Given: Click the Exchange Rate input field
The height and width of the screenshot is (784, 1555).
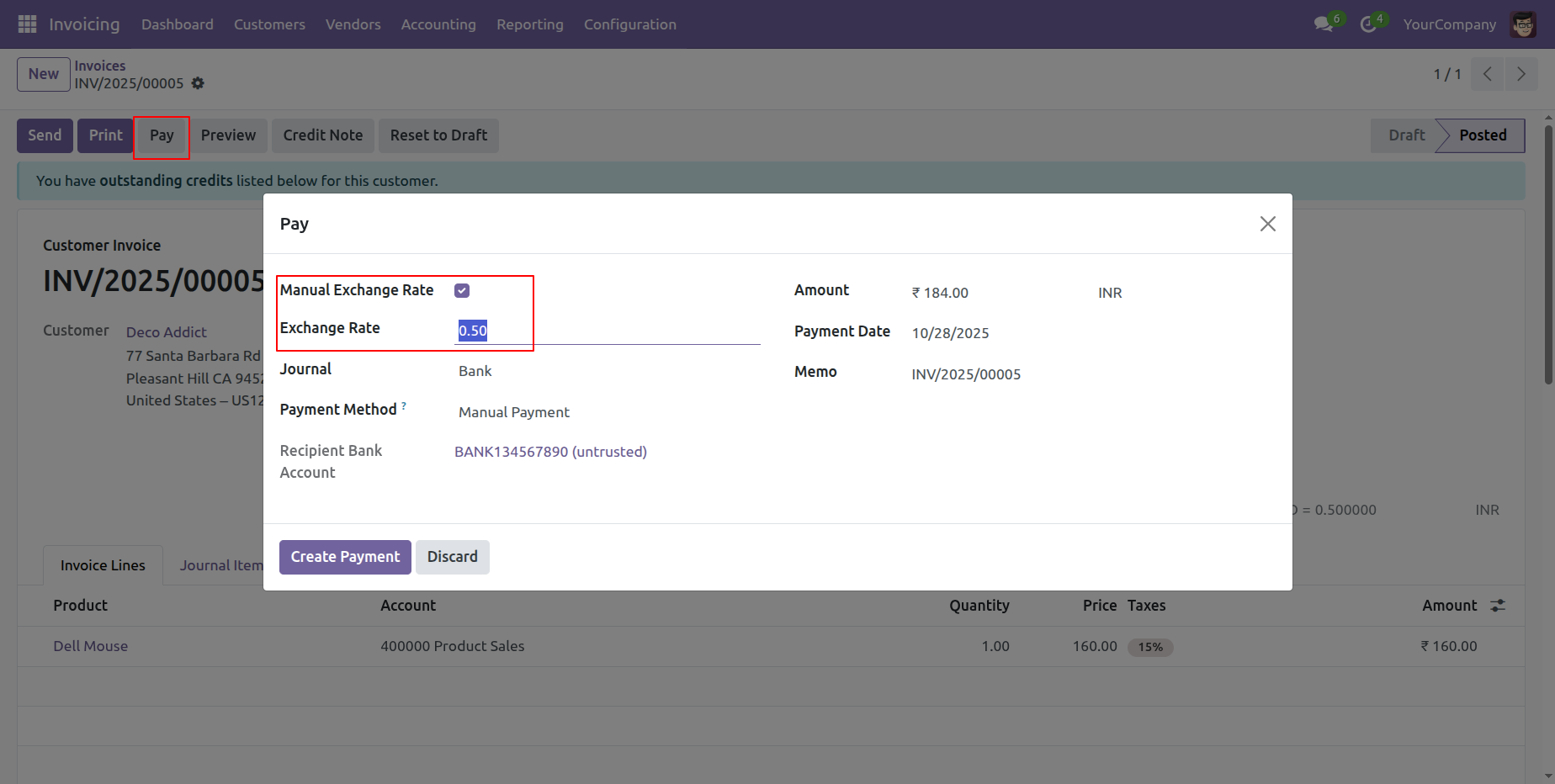Looking at the screenshot, I should 606,331.
